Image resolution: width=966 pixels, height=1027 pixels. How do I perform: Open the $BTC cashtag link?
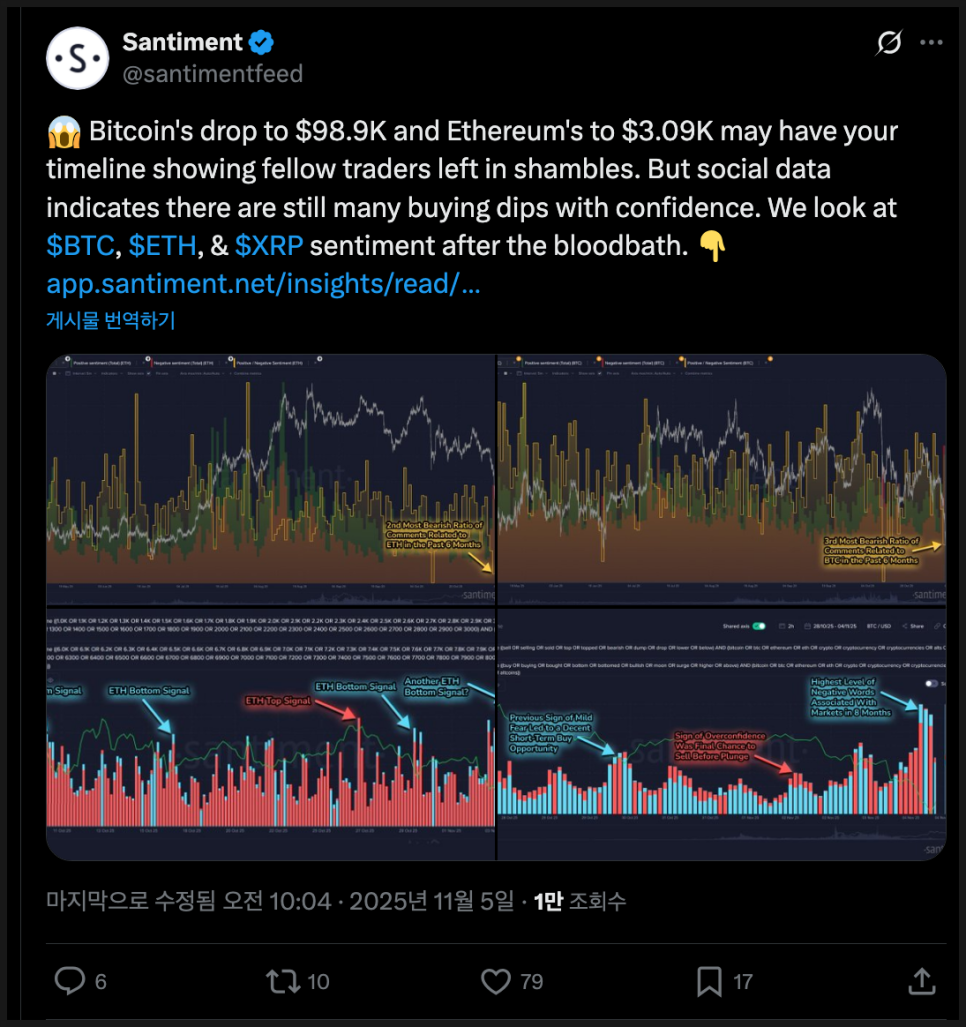[x=80, y=246]
